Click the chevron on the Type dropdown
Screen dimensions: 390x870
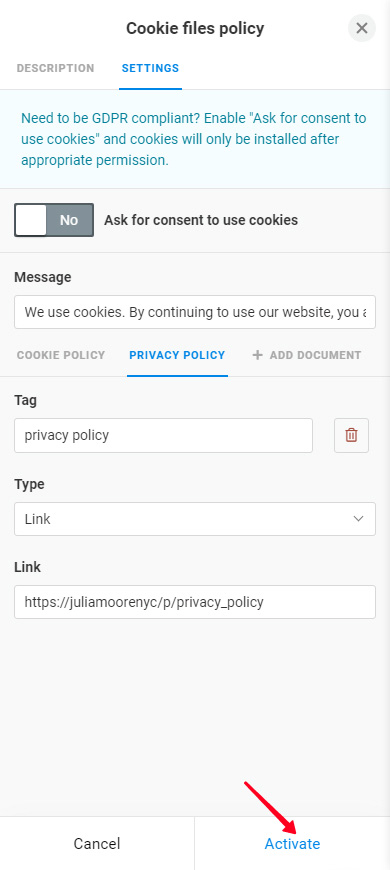[358, 519]
